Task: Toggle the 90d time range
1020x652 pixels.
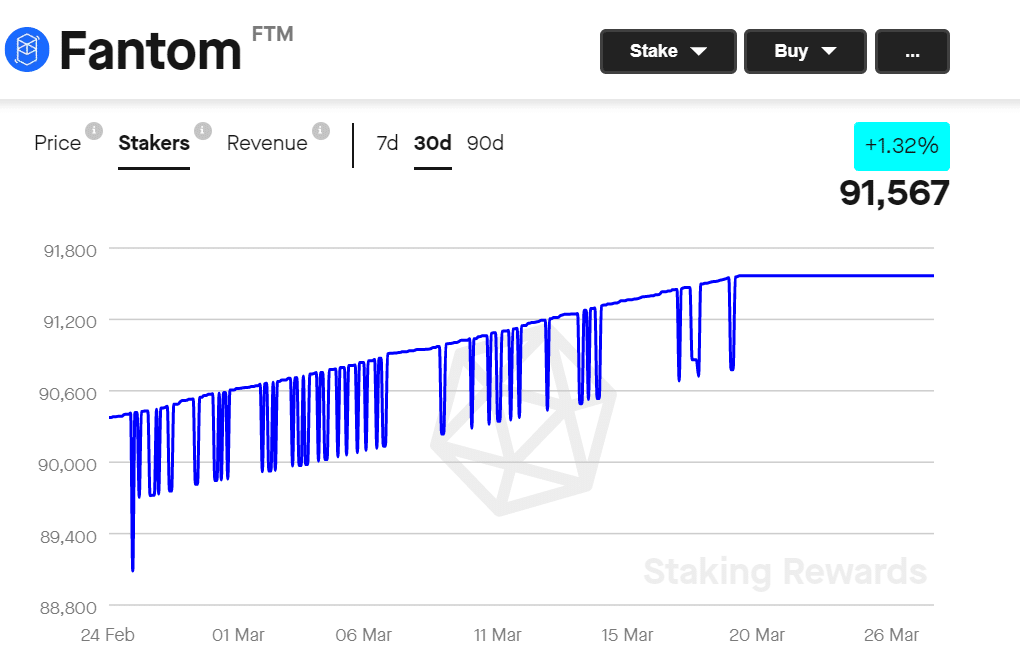Action: (484, 143)
